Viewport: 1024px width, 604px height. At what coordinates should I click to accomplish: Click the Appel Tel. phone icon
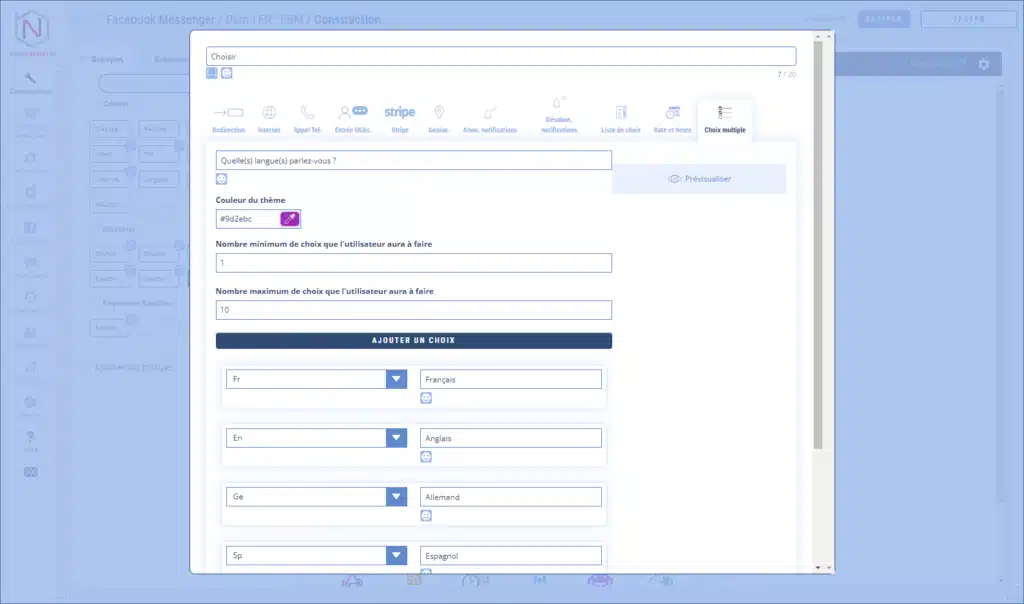click(308, 118)
